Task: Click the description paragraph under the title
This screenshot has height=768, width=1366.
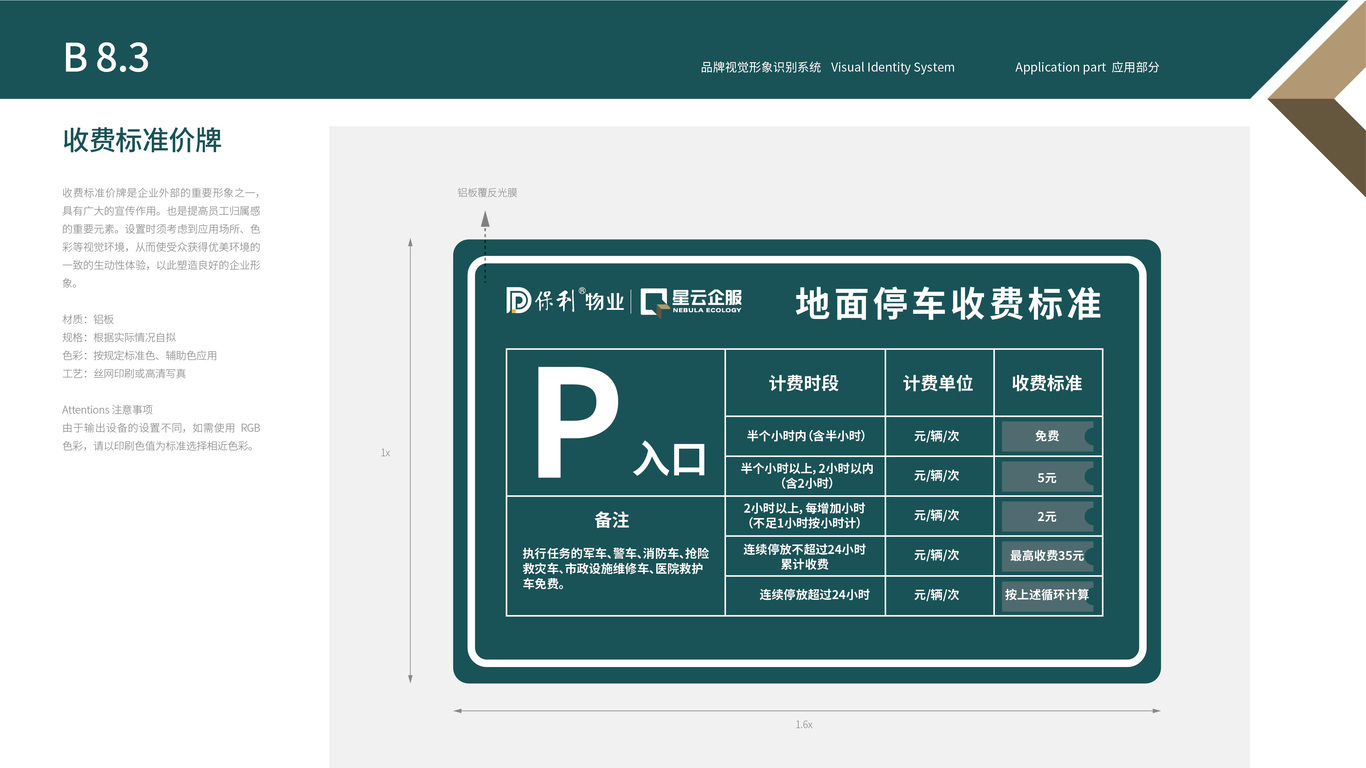Action: (x=162, y=237)
